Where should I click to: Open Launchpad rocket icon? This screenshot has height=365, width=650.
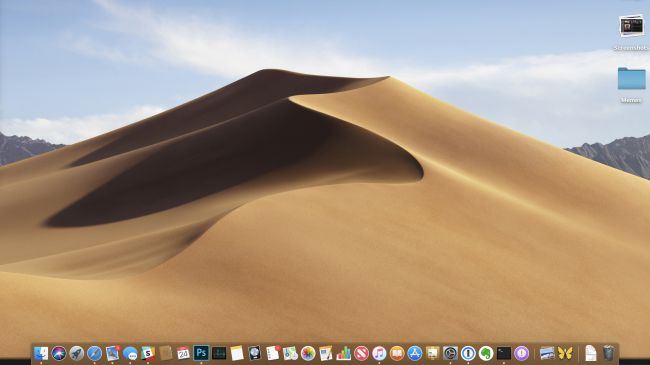77,353
